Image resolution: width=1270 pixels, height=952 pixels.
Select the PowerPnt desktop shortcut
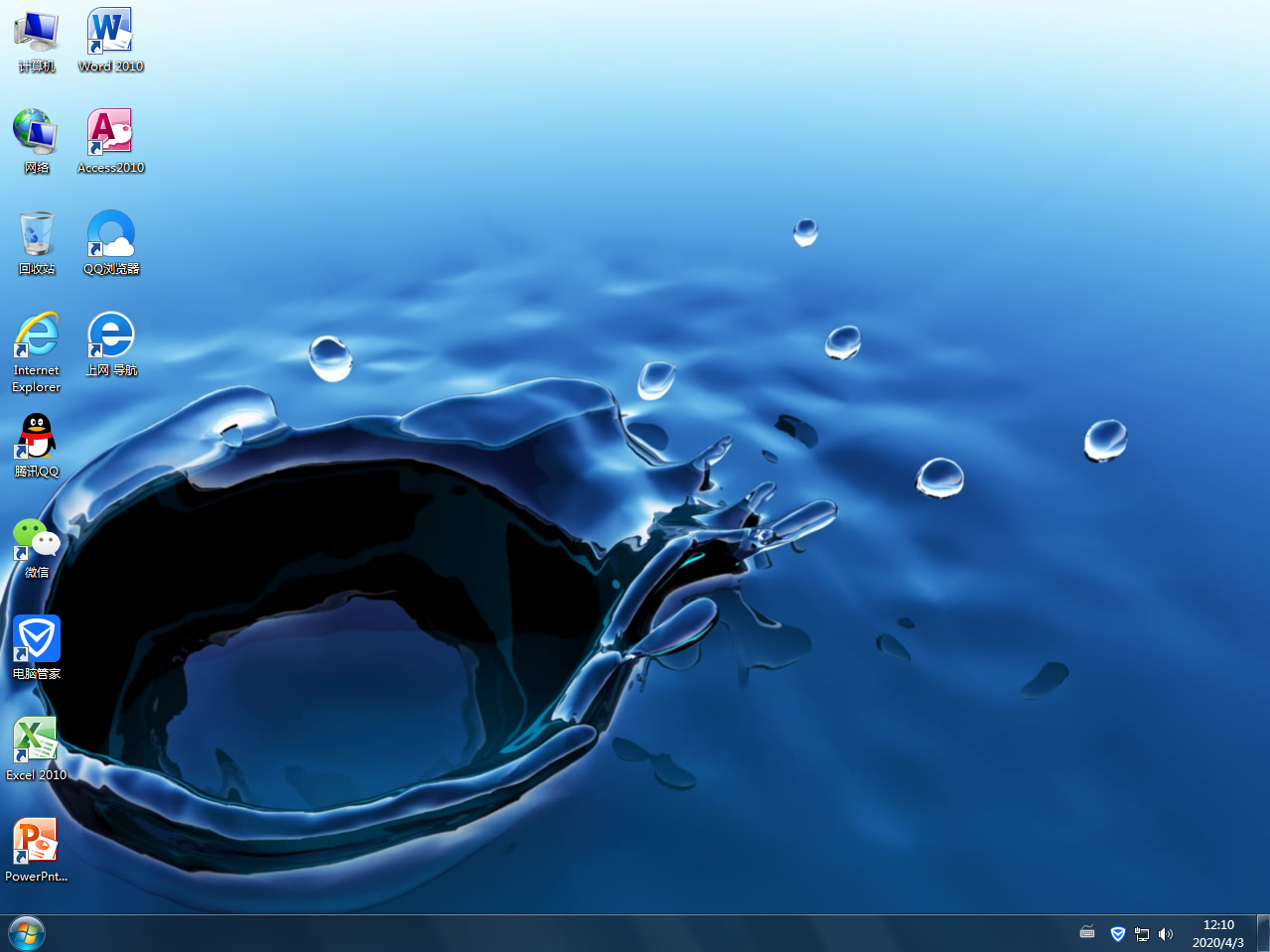pyautogui.click(x=37, y=843)
